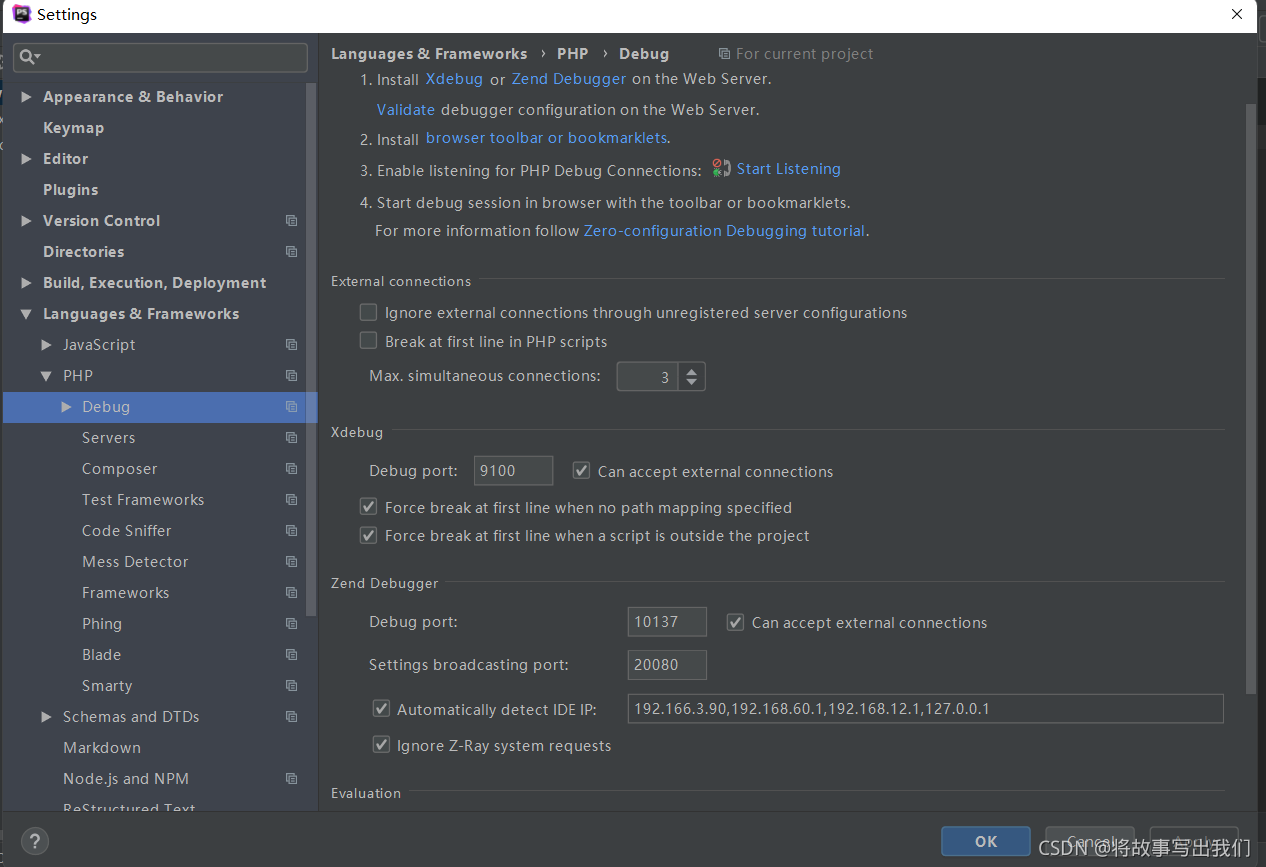Screen dimensions: 1266x867
Task: Uncheck Ignore Z-Ray system requests
Action: [x=381, y=745]
